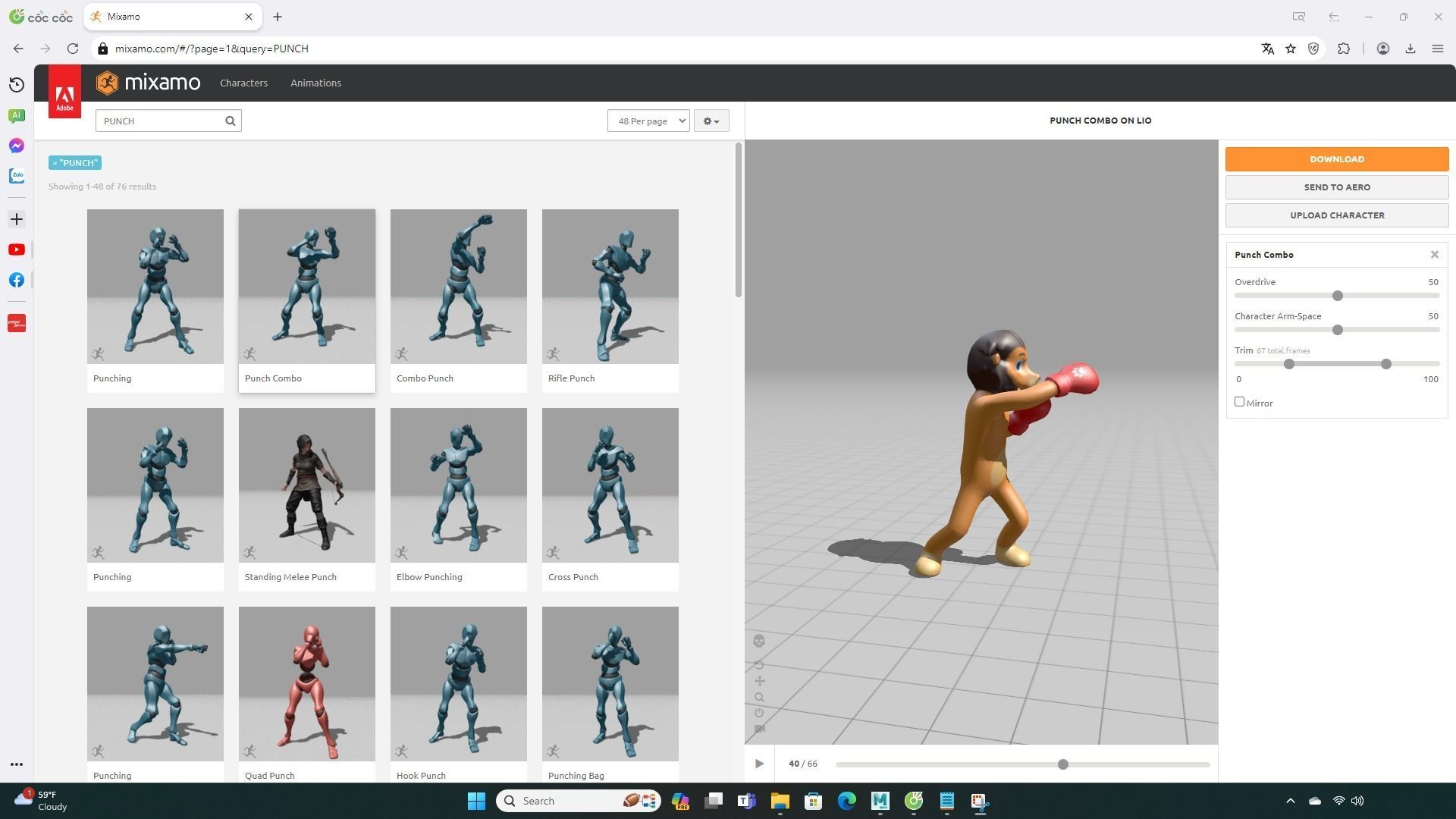Viewport: 1456px width, 819px height.
Task: Close the Punch Combo settings panel
Action: click(1435, 255)
